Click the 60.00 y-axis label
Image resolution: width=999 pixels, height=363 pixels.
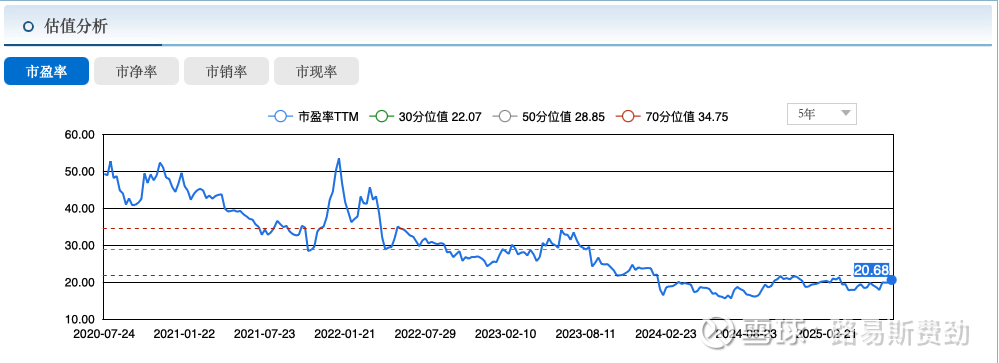pyautogui.click(x=80, y=135)
